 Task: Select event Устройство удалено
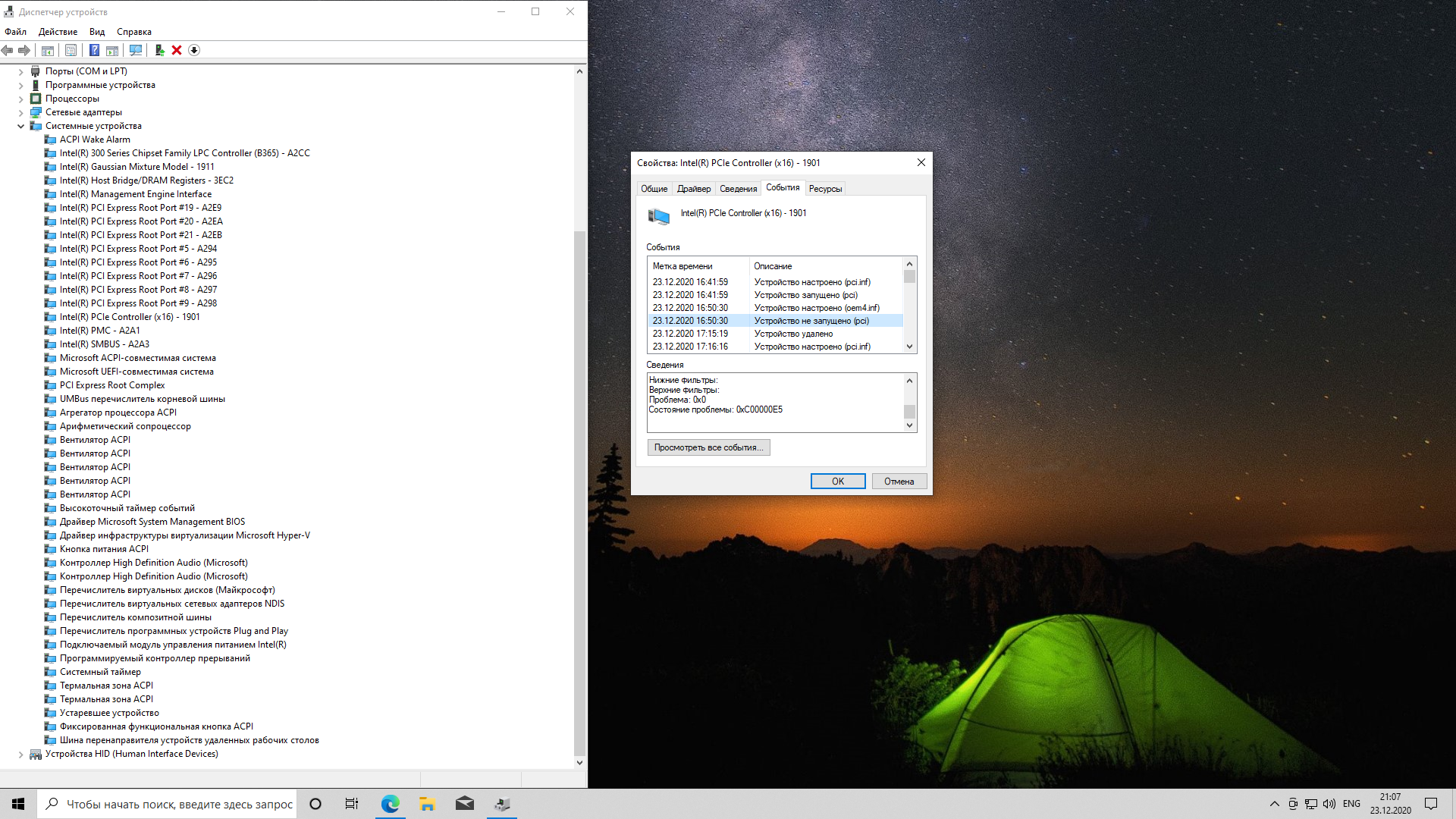click(x=775, y=334)
